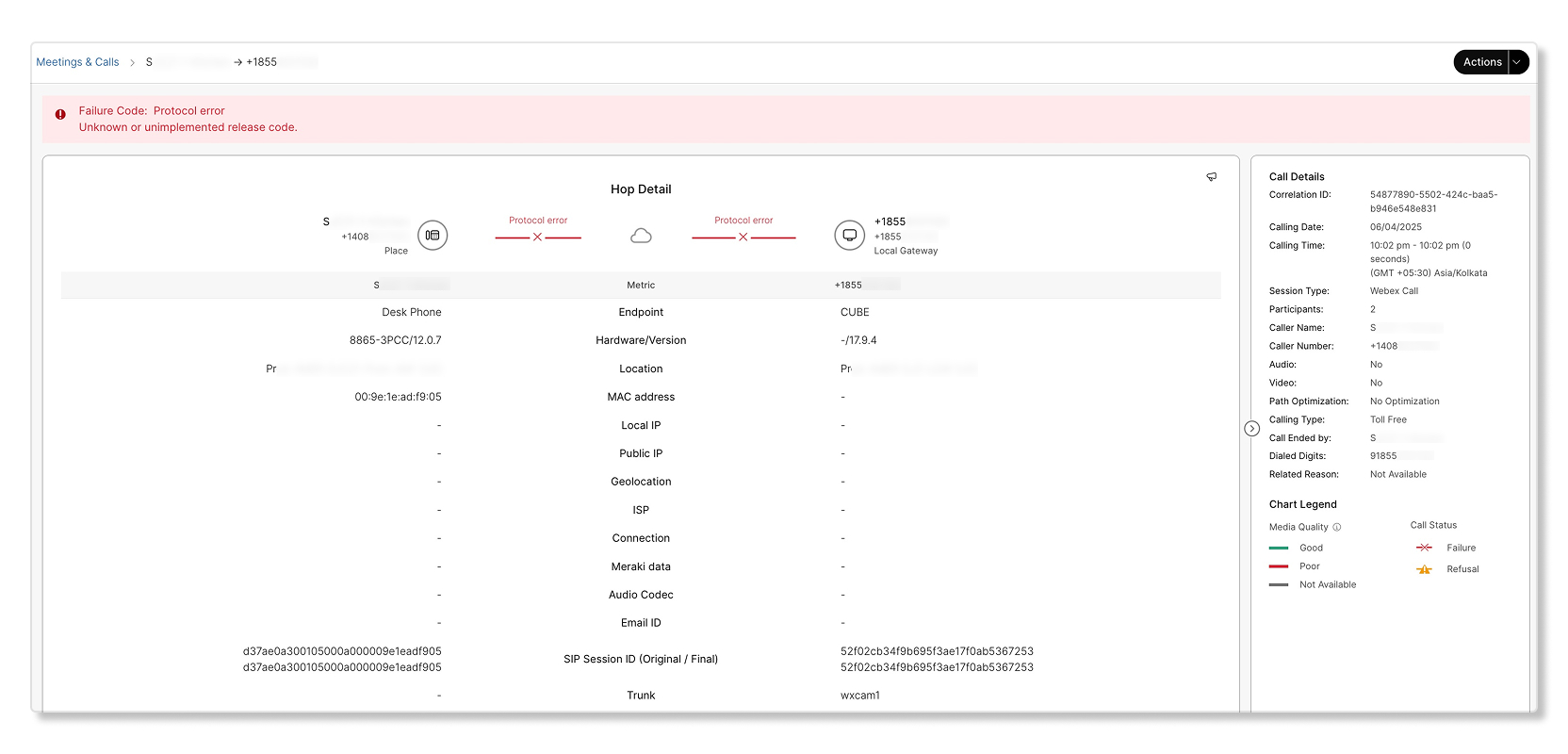Select the Correlation ID value
The width and height of the screenshot is (1568, 754).
(1433, 202)
